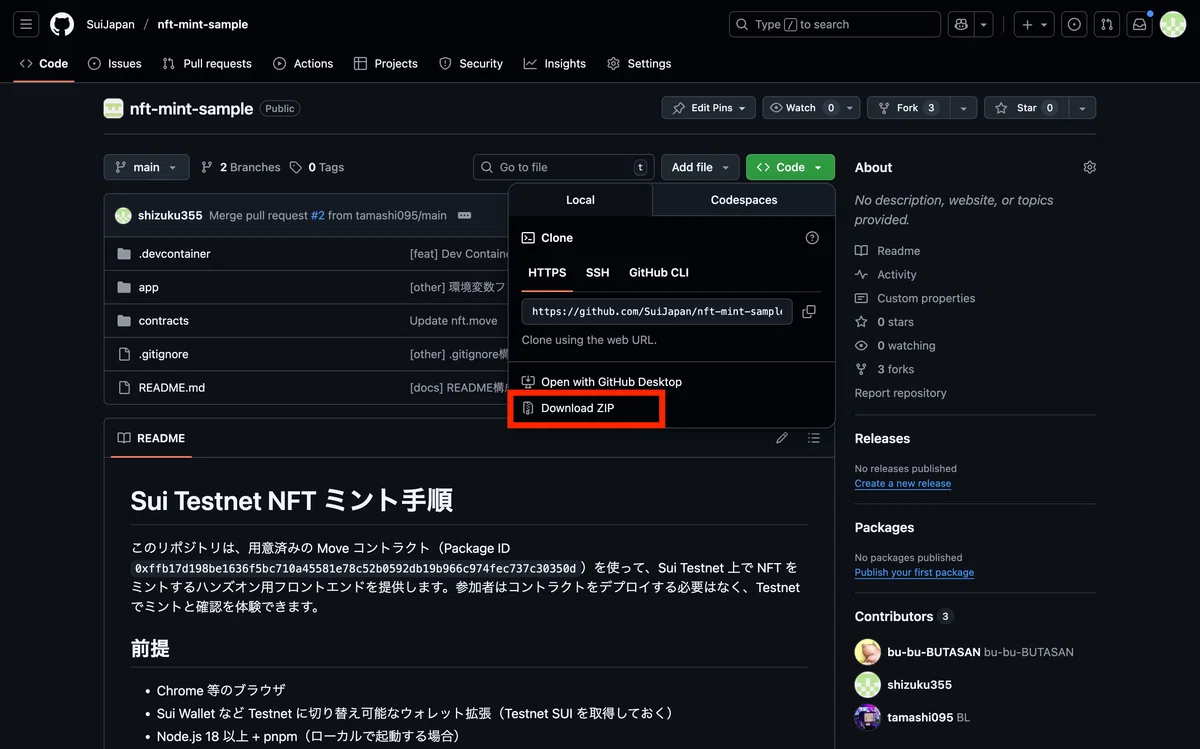The height and width of the screenshot is (749, 1200).
Task: Switch to the Projects tab
Action: coord(386,63)
